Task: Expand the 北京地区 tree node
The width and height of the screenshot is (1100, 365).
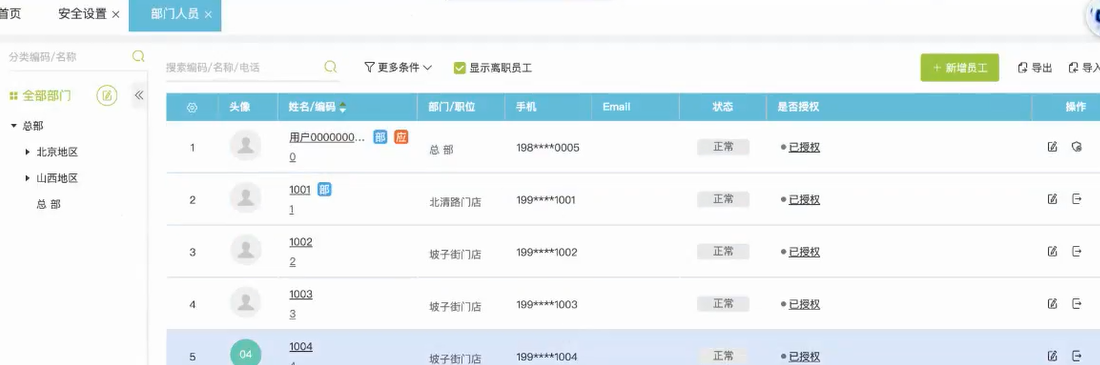Action: (x=27, y=152)
